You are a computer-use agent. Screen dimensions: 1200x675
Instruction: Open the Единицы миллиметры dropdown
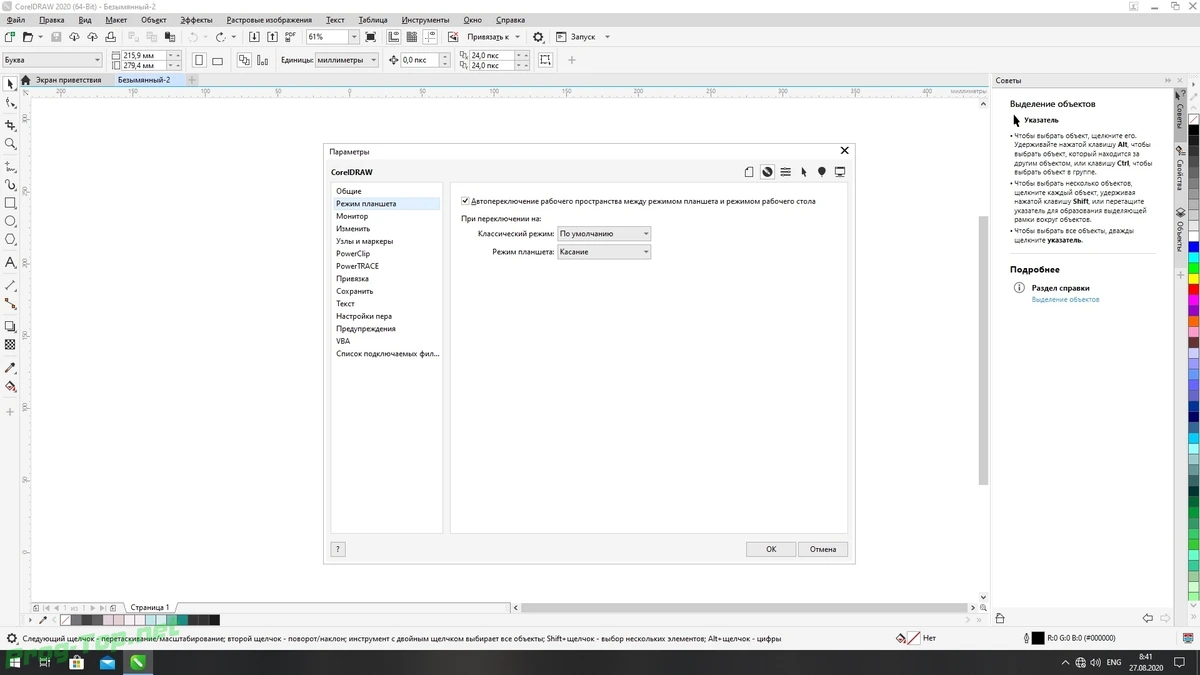[346, 60]
